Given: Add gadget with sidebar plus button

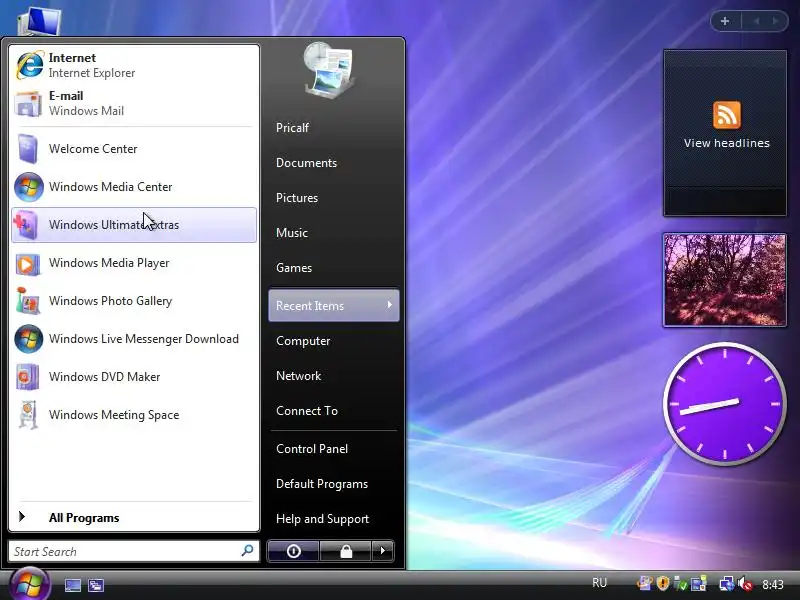Looking at the screenshot, I should [x=725, y=21].
